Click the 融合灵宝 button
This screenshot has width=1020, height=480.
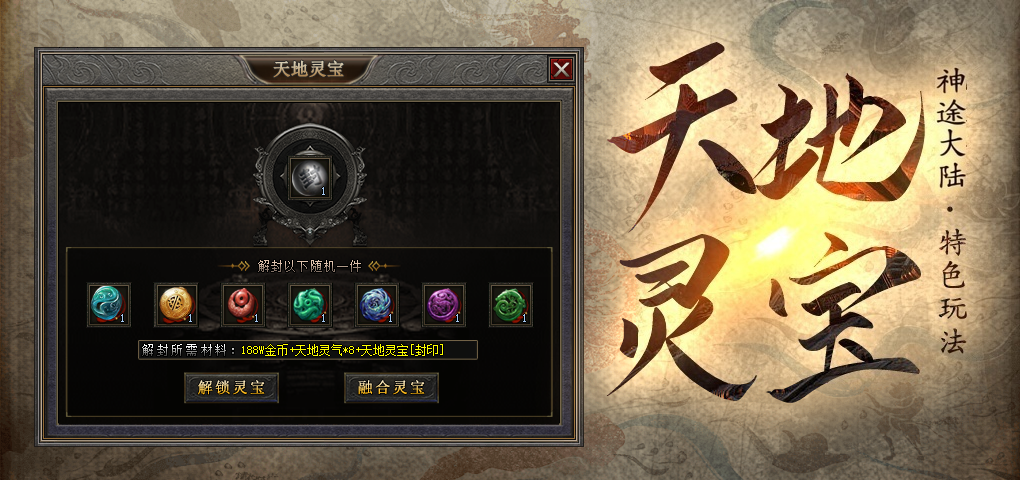[392, 388]
